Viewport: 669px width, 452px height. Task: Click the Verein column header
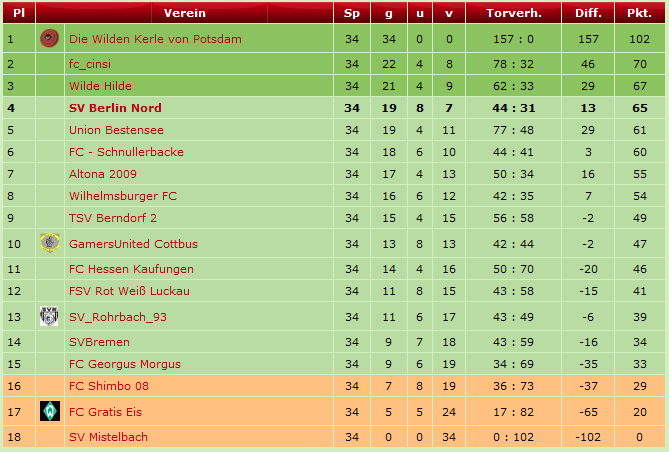point(185,13)
